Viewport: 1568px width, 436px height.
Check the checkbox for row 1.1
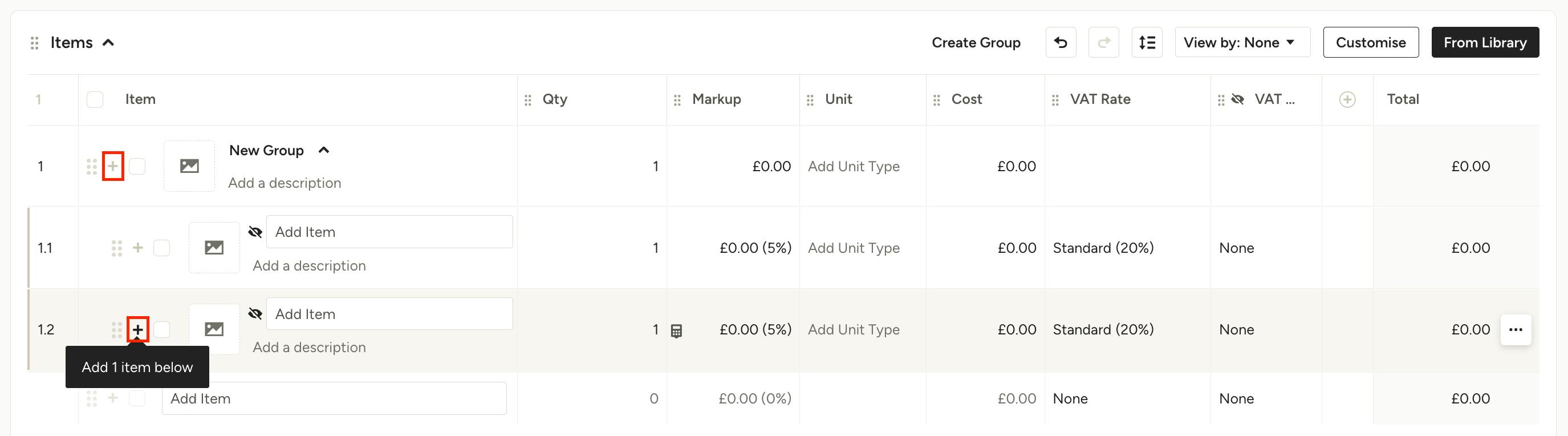coord(162,248)
